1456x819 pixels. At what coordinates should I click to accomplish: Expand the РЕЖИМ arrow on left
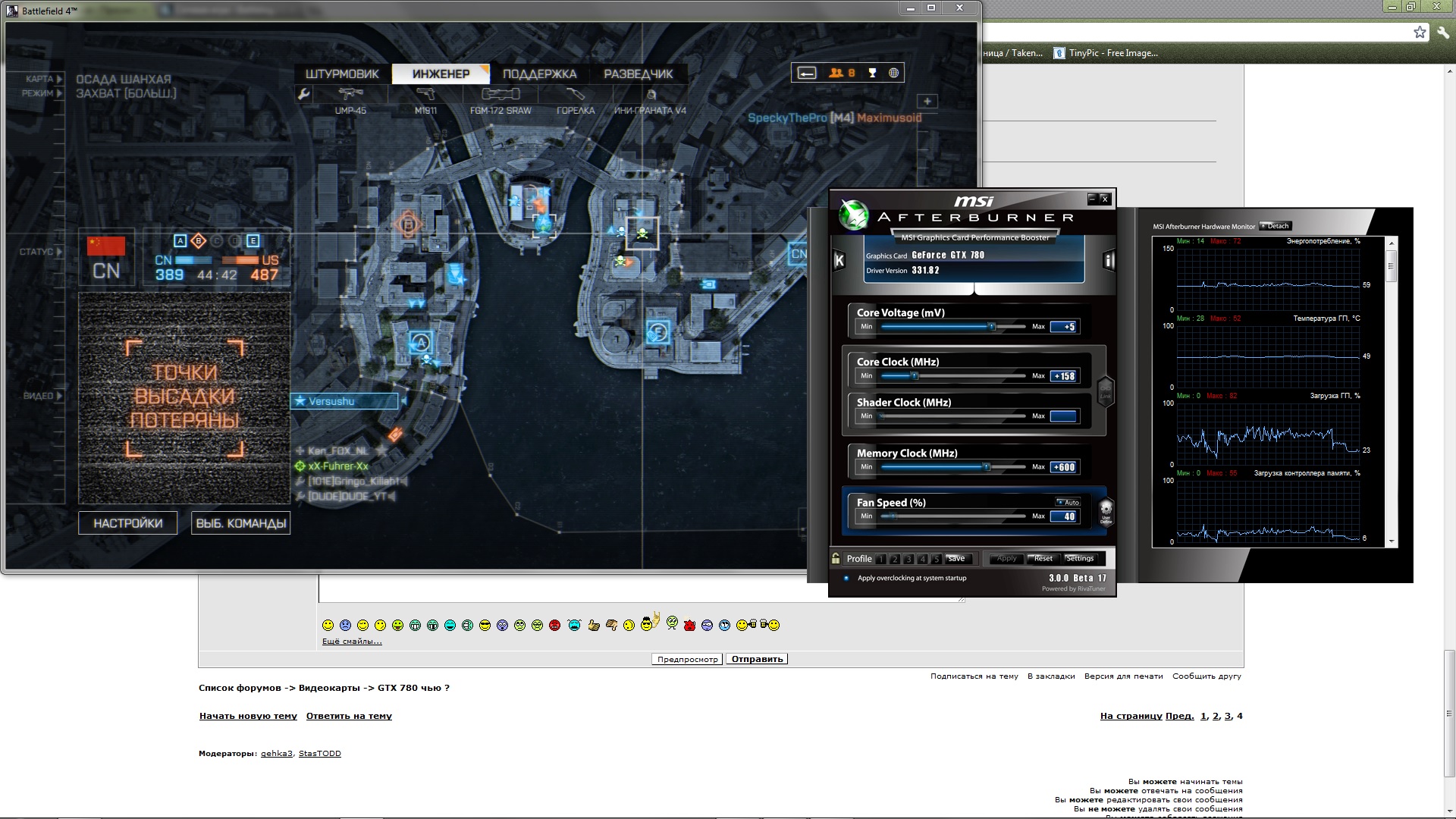(x=59, y=93)
